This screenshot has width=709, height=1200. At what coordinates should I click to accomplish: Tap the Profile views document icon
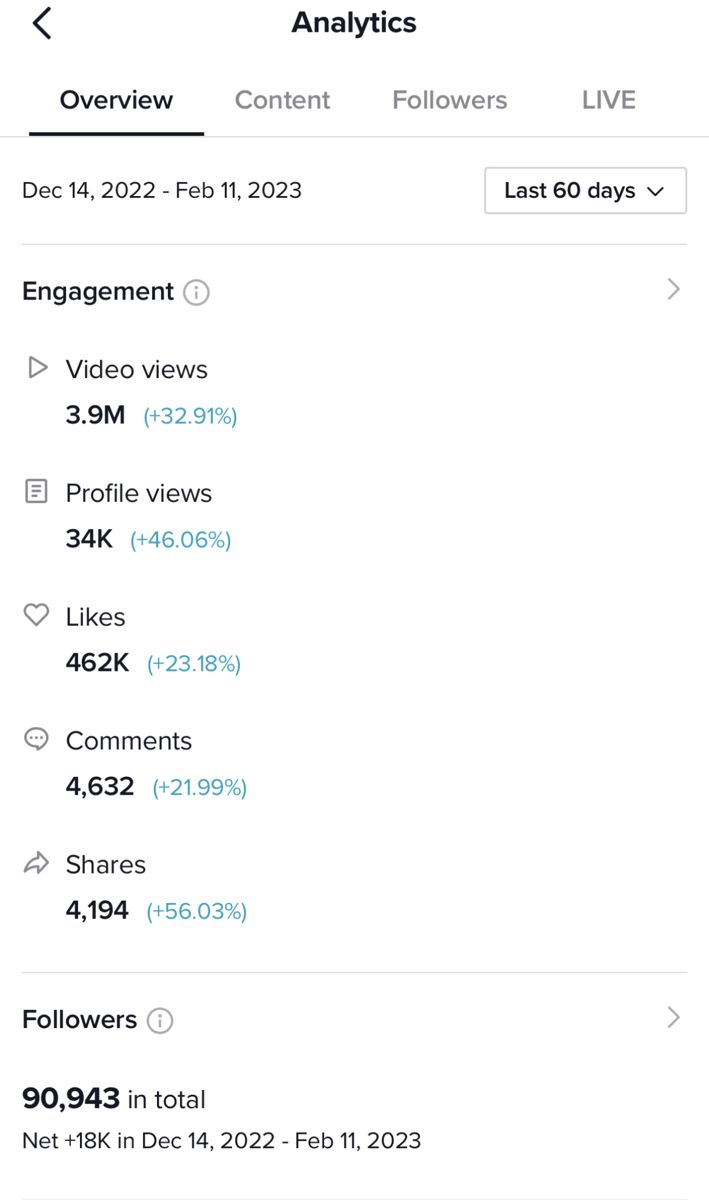coord(36,491)
